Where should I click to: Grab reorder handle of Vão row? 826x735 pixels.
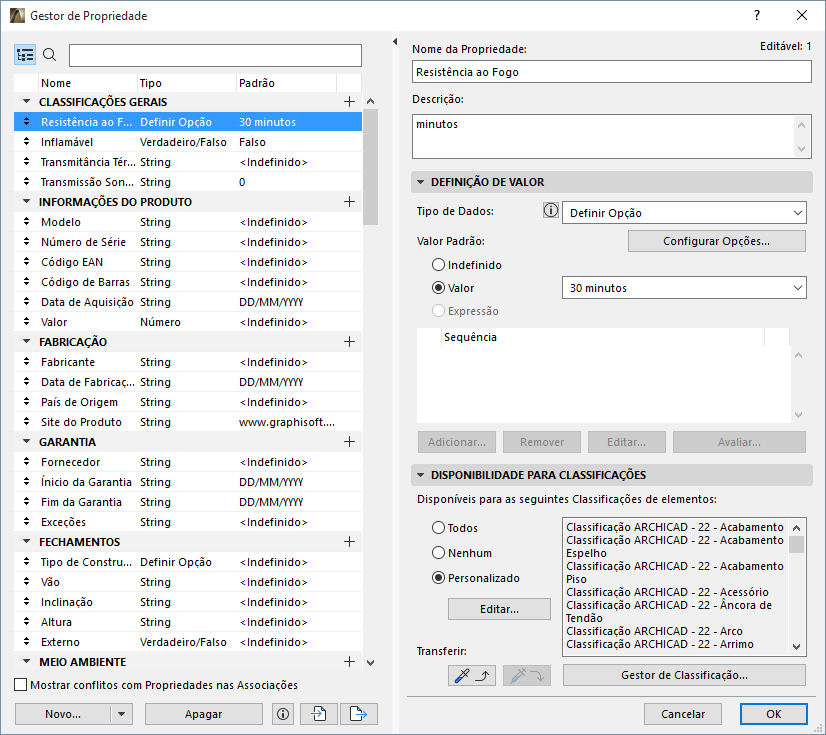[26, 582]
